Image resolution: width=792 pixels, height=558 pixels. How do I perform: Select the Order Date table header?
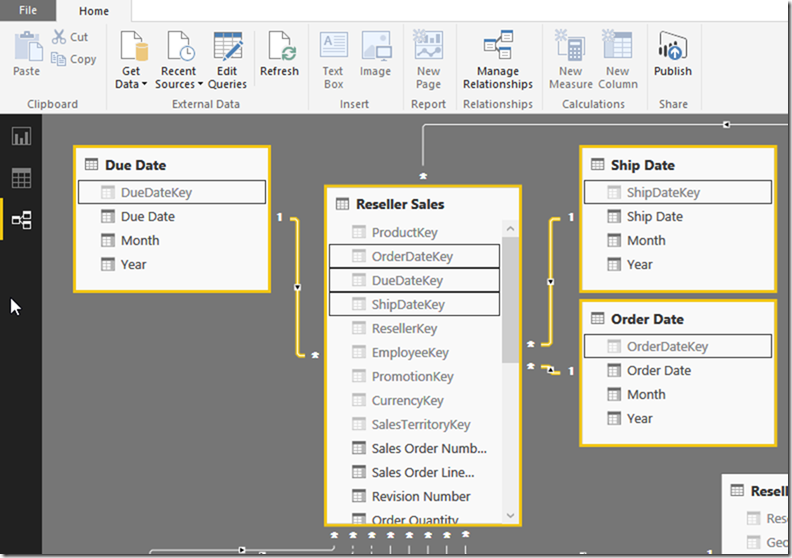pyautogui.click(x=678, y=319)
